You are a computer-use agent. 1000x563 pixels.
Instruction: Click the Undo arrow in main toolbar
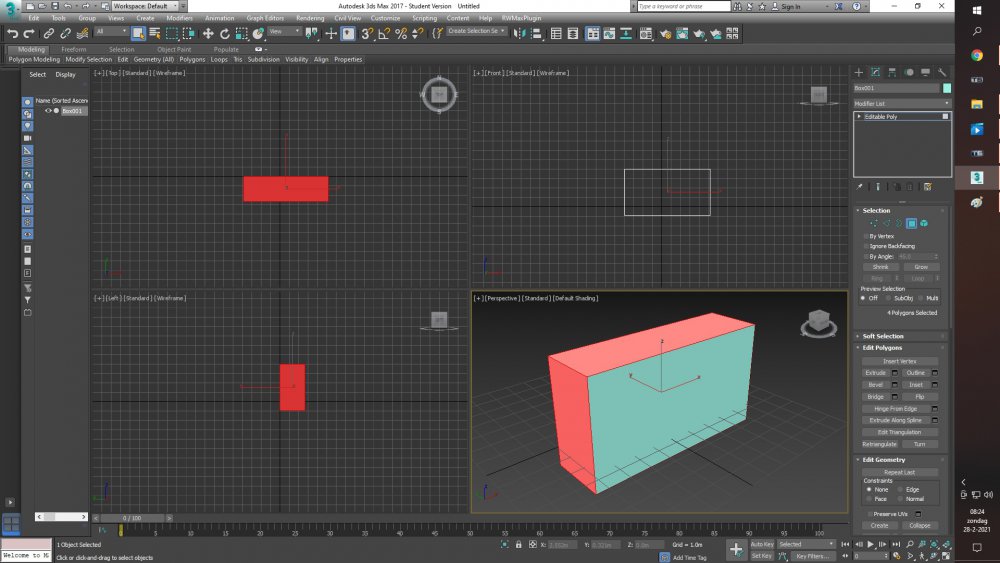(x=12, y=33)
